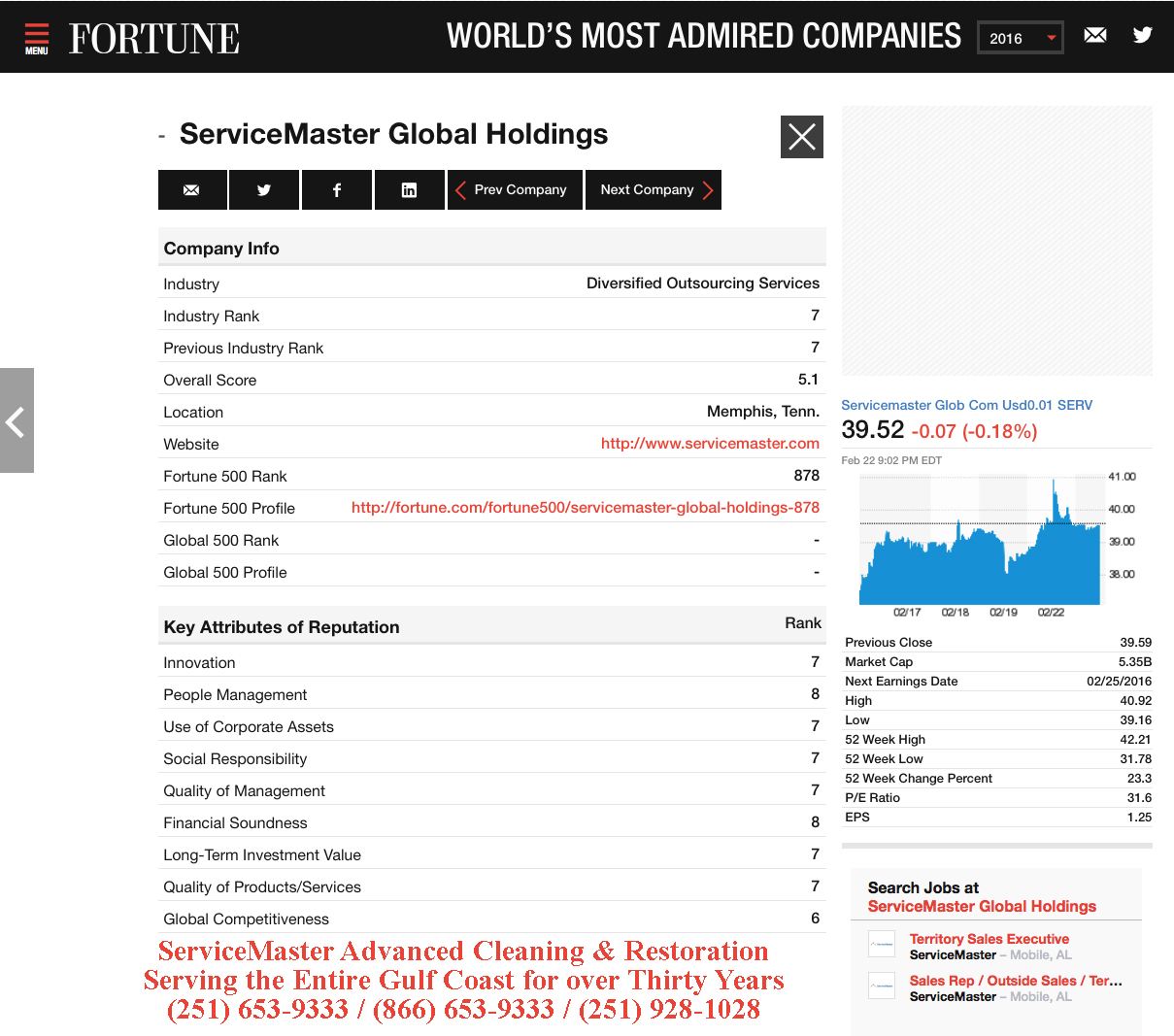The height and width of the screenshot is (1036, 1174).
Task: Click Territory Sales Executive job logo thumbnail
Action: pos(882,944)
